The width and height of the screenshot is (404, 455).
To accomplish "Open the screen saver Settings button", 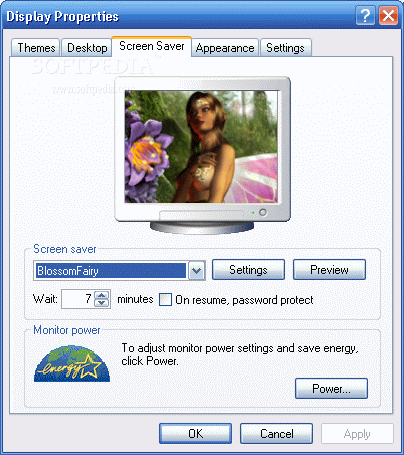I will point(248,270).
